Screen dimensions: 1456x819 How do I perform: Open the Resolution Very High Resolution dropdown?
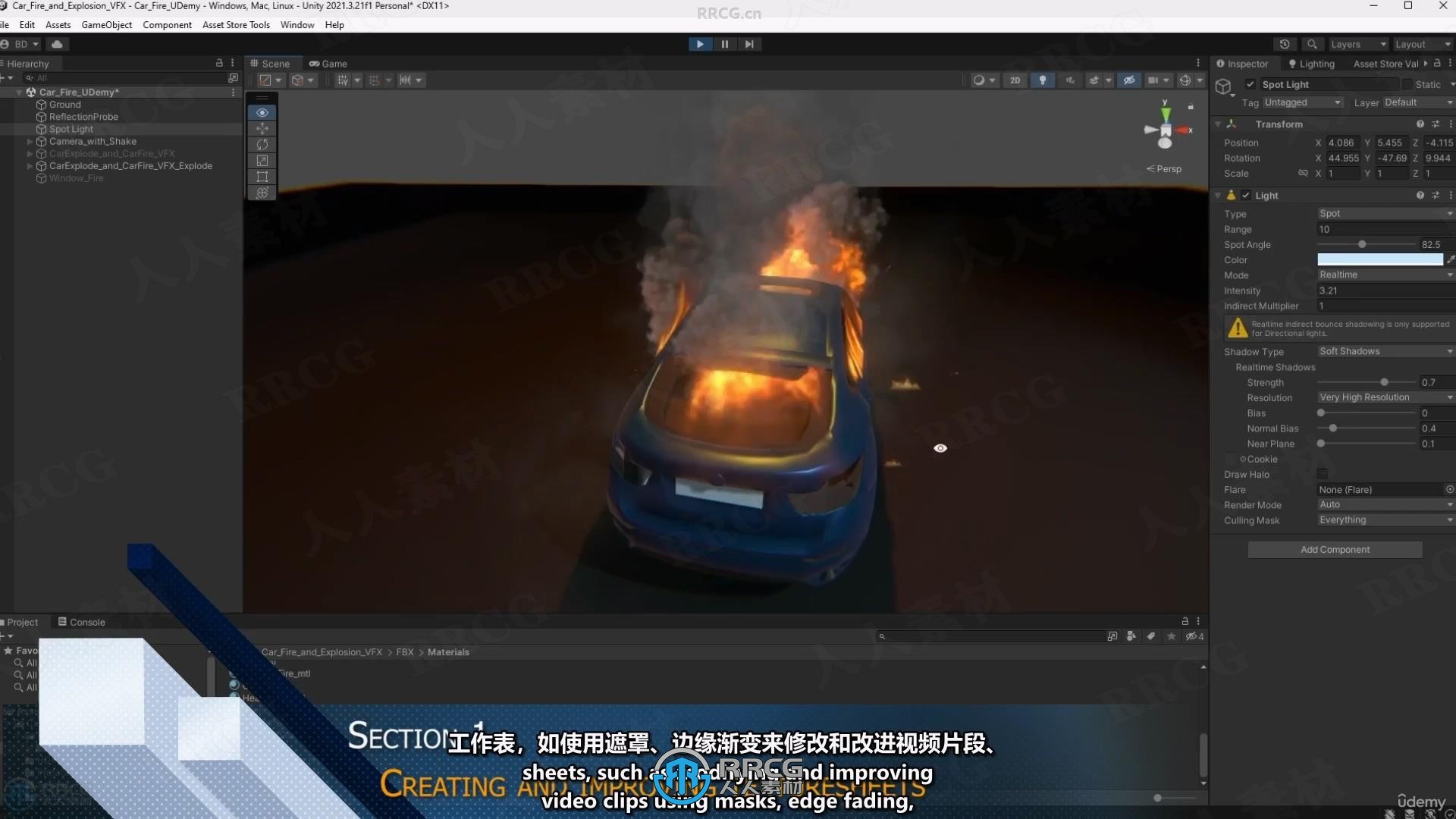pos(1385,397)
